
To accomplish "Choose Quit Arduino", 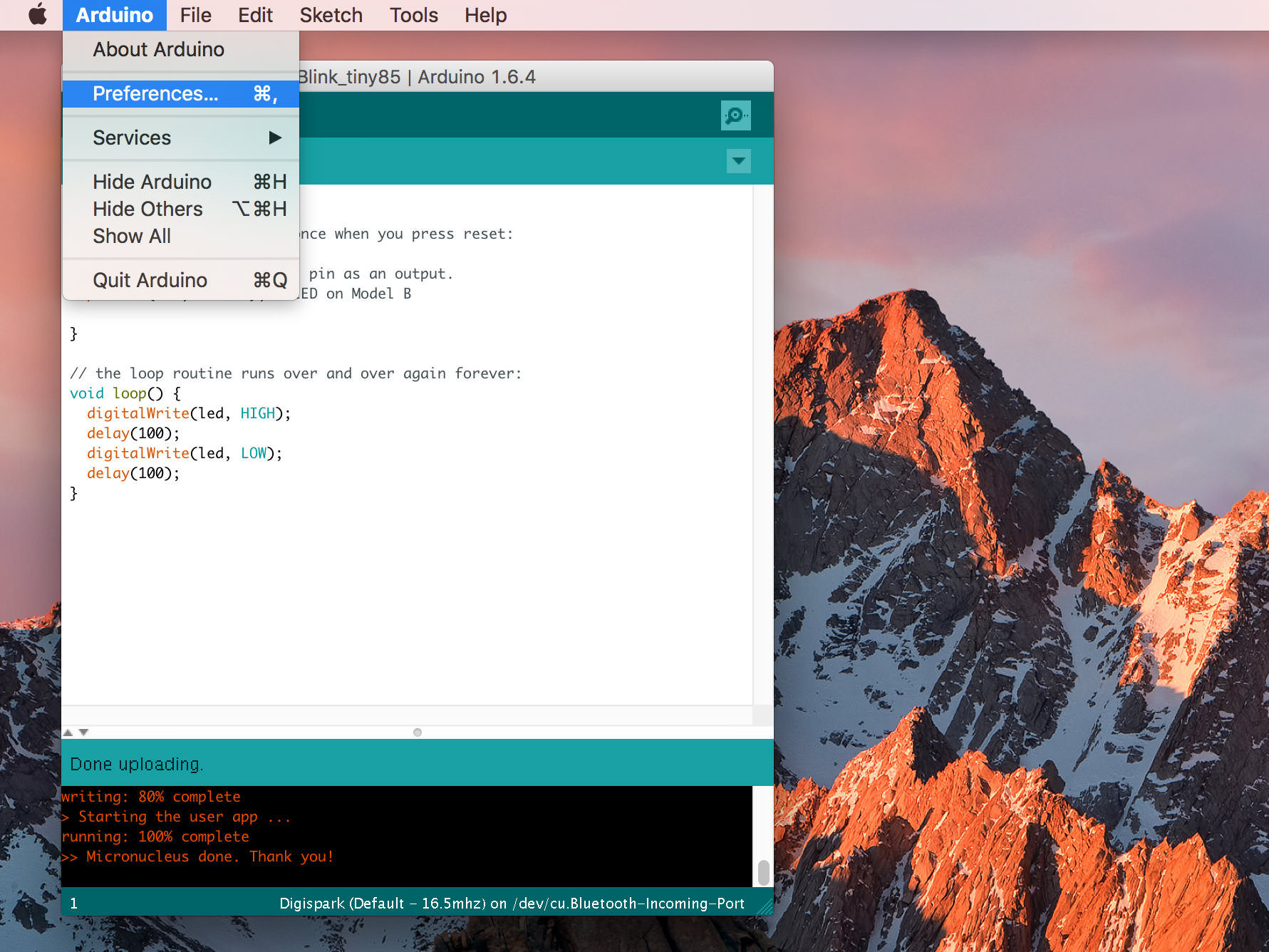I will coord(181,280).
